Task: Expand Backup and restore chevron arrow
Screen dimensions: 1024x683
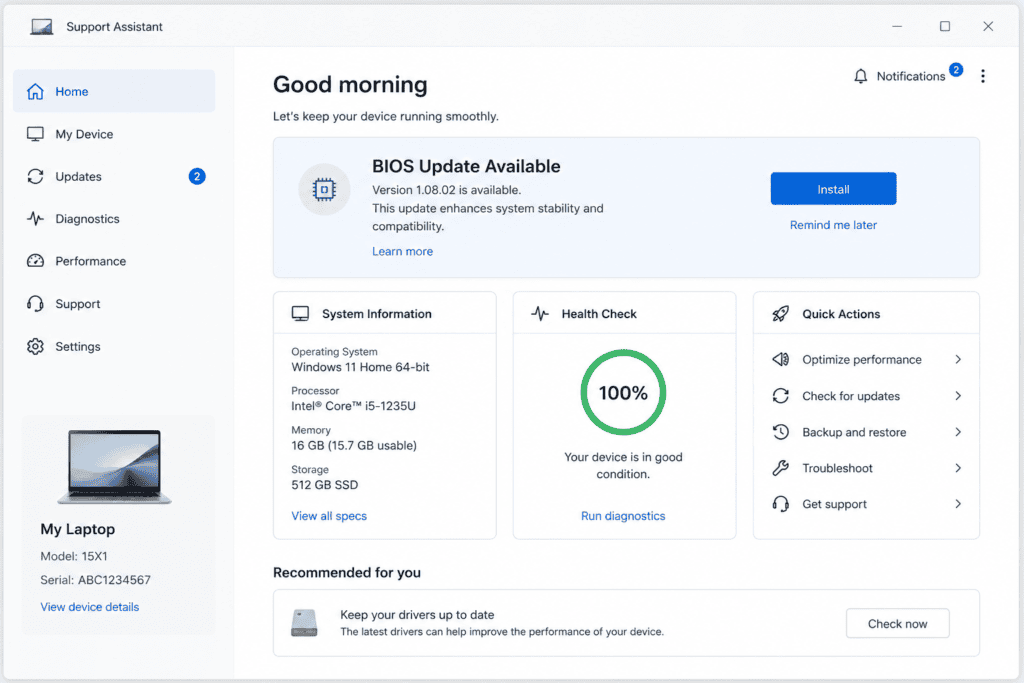Action: point(958,432)
